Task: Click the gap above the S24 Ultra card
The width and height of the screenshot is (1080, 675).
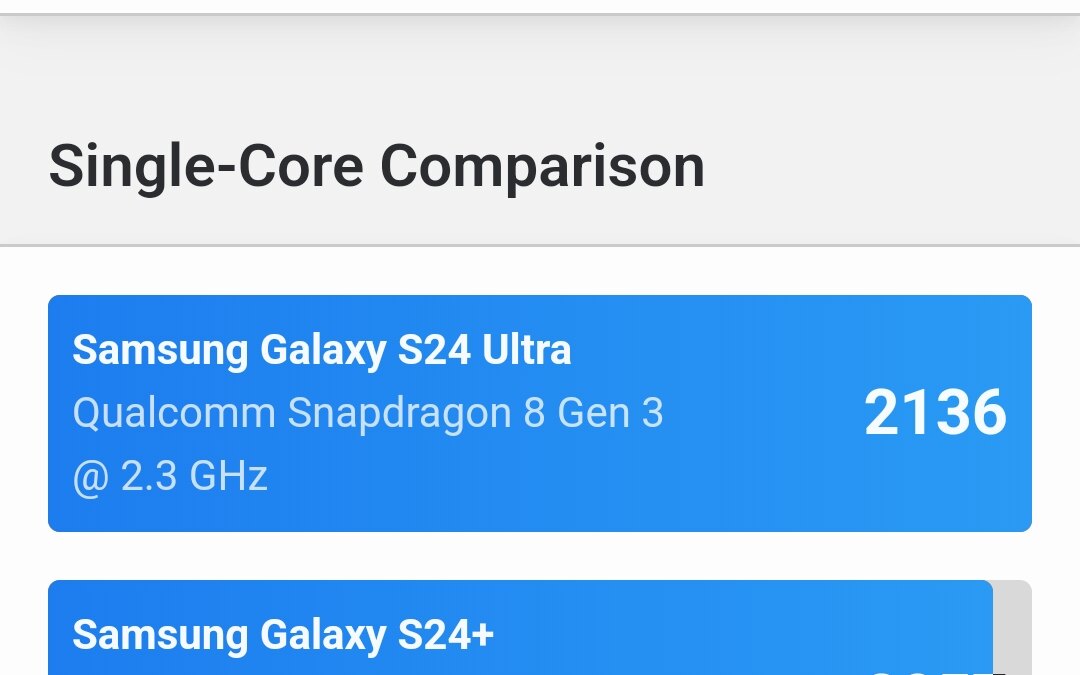Action: [540, 270]
